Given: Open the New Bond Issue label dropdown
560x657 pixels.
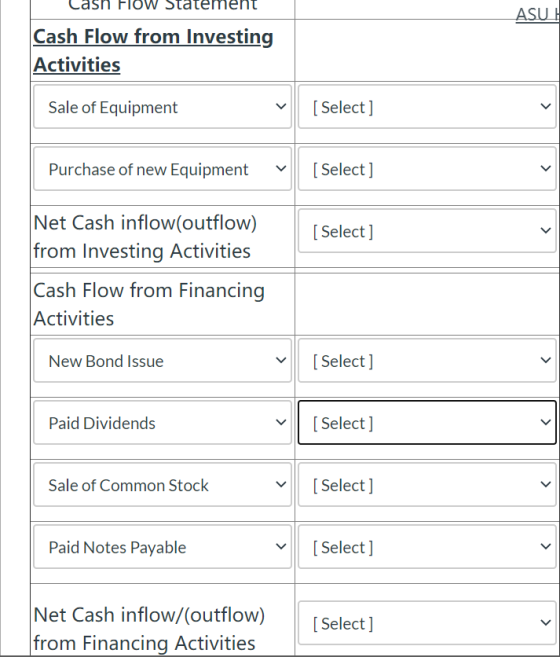Looking at the screenshot, I should 162,361.
